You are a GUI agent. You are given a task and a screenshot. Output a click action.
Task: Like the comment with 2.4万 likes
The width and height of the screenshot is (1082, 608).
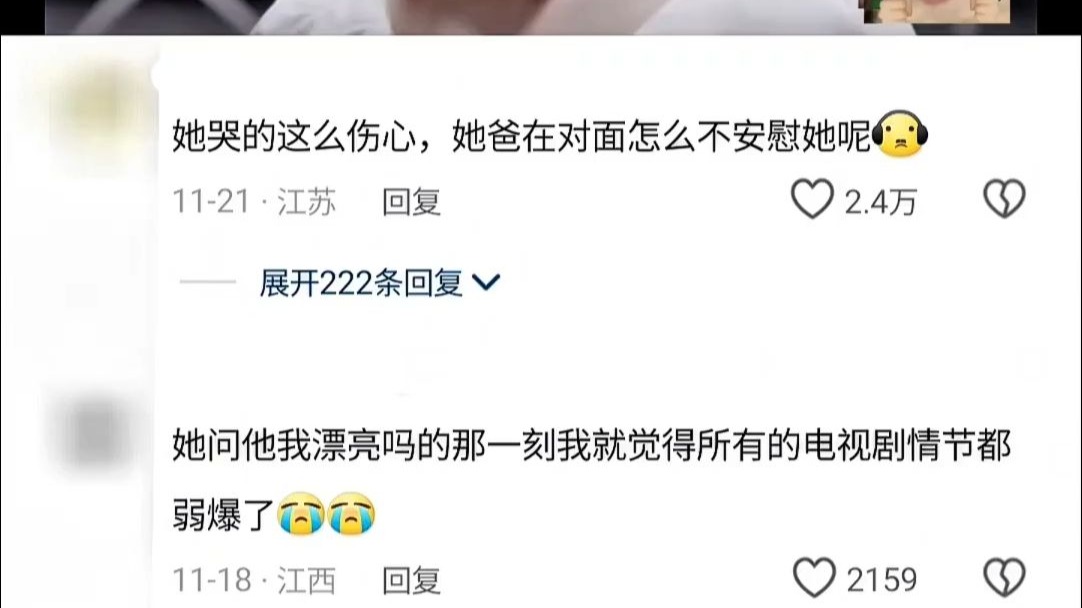(812, 199)
